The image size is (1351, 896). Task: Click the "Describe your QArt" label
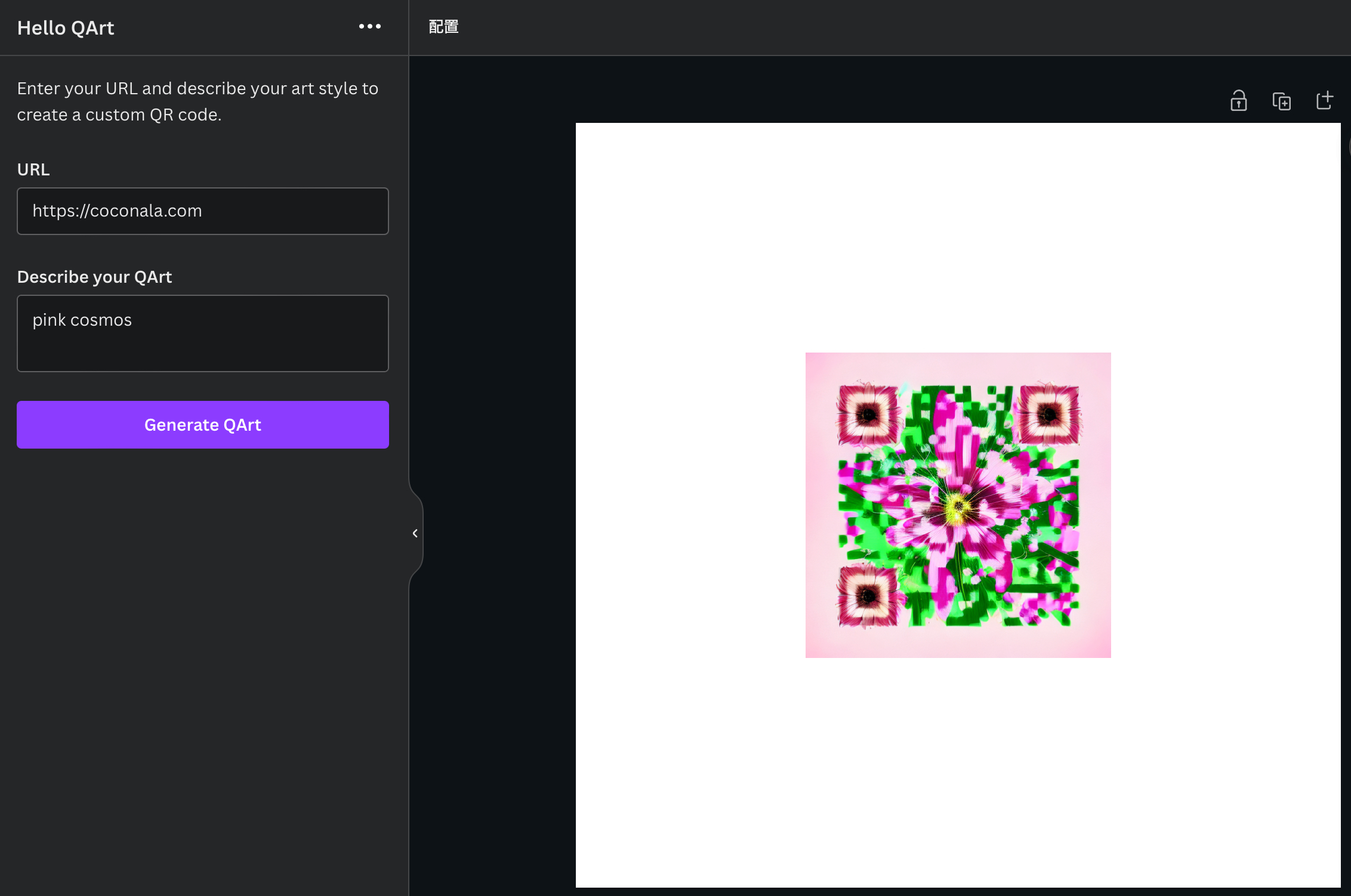click(94, 277)
